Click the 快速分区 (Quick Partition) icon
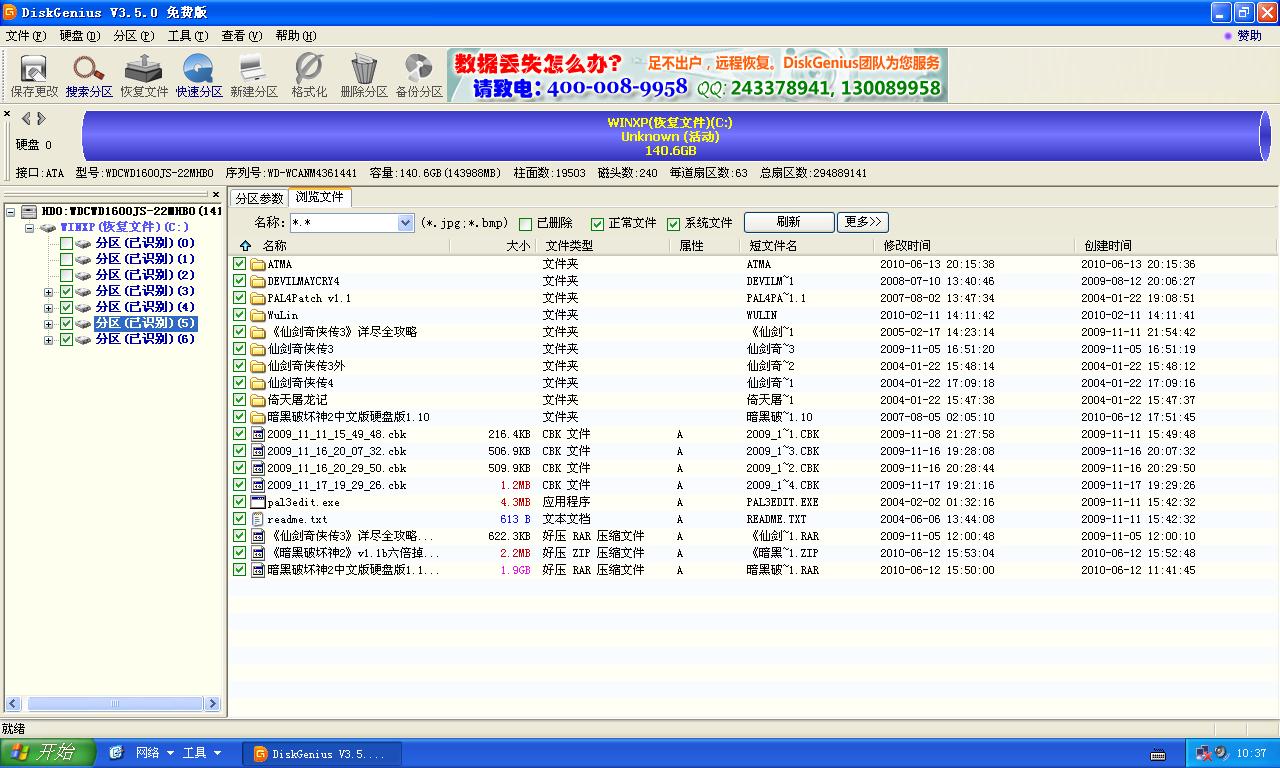This screenshot has height=768, width=1280. 198,74
